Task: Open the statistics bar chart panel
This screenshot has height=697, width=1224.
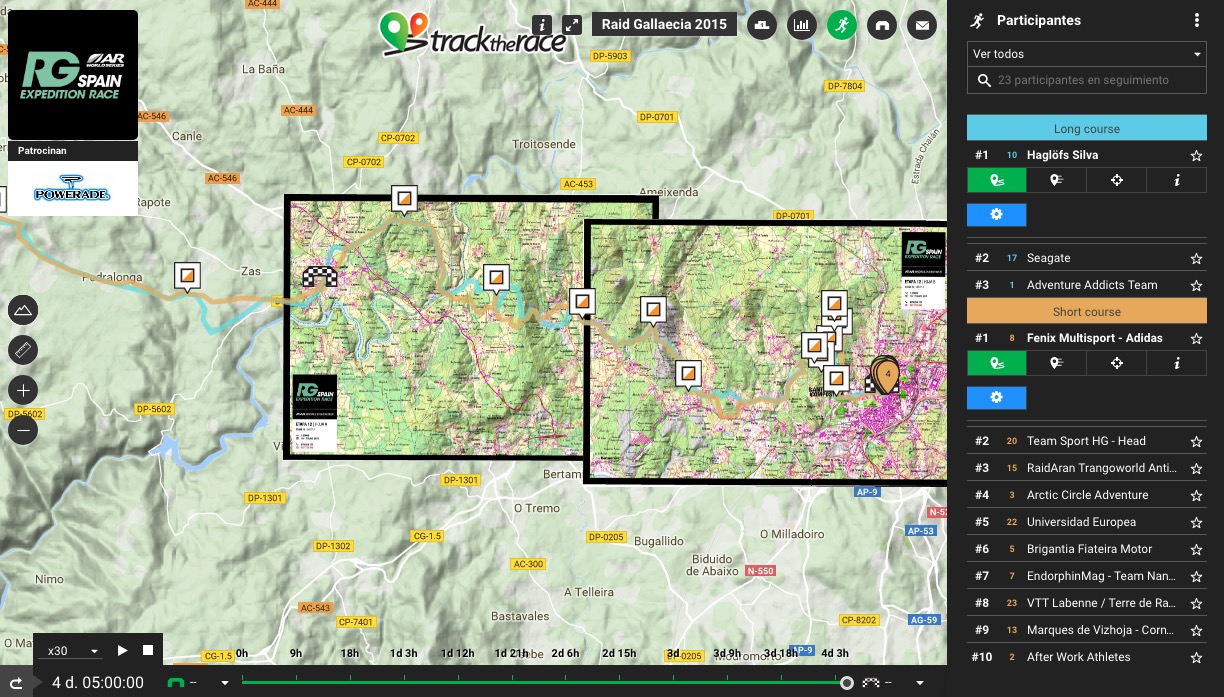Action: (802, 25)
